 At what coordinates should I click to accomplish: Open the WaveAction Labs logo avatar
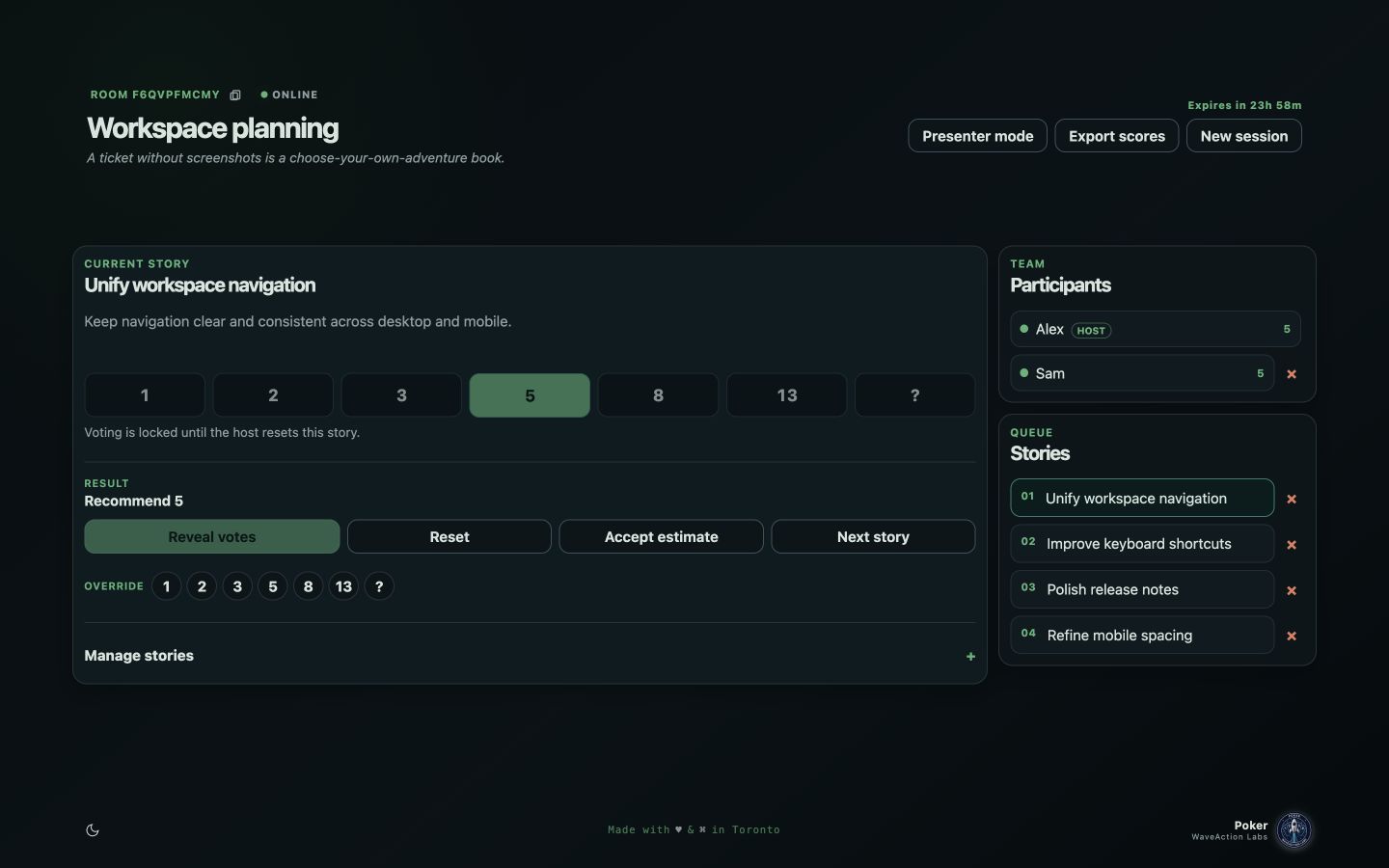(x=1294, y=830)
